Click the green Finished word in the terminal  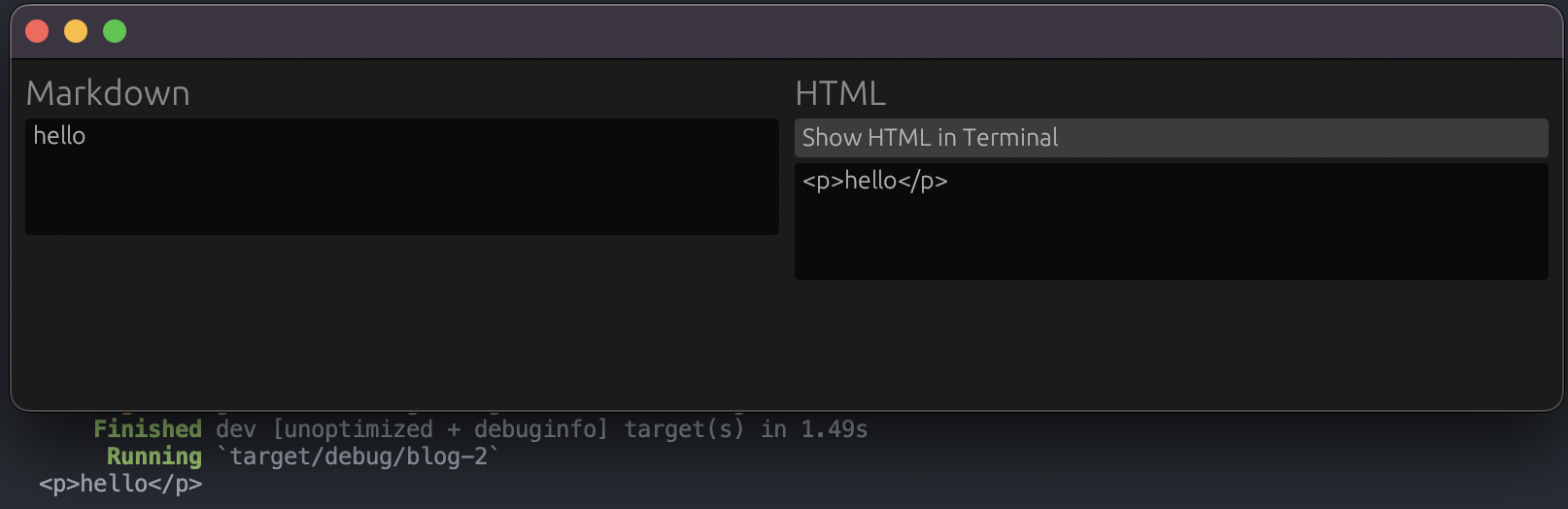pos(148,428)
